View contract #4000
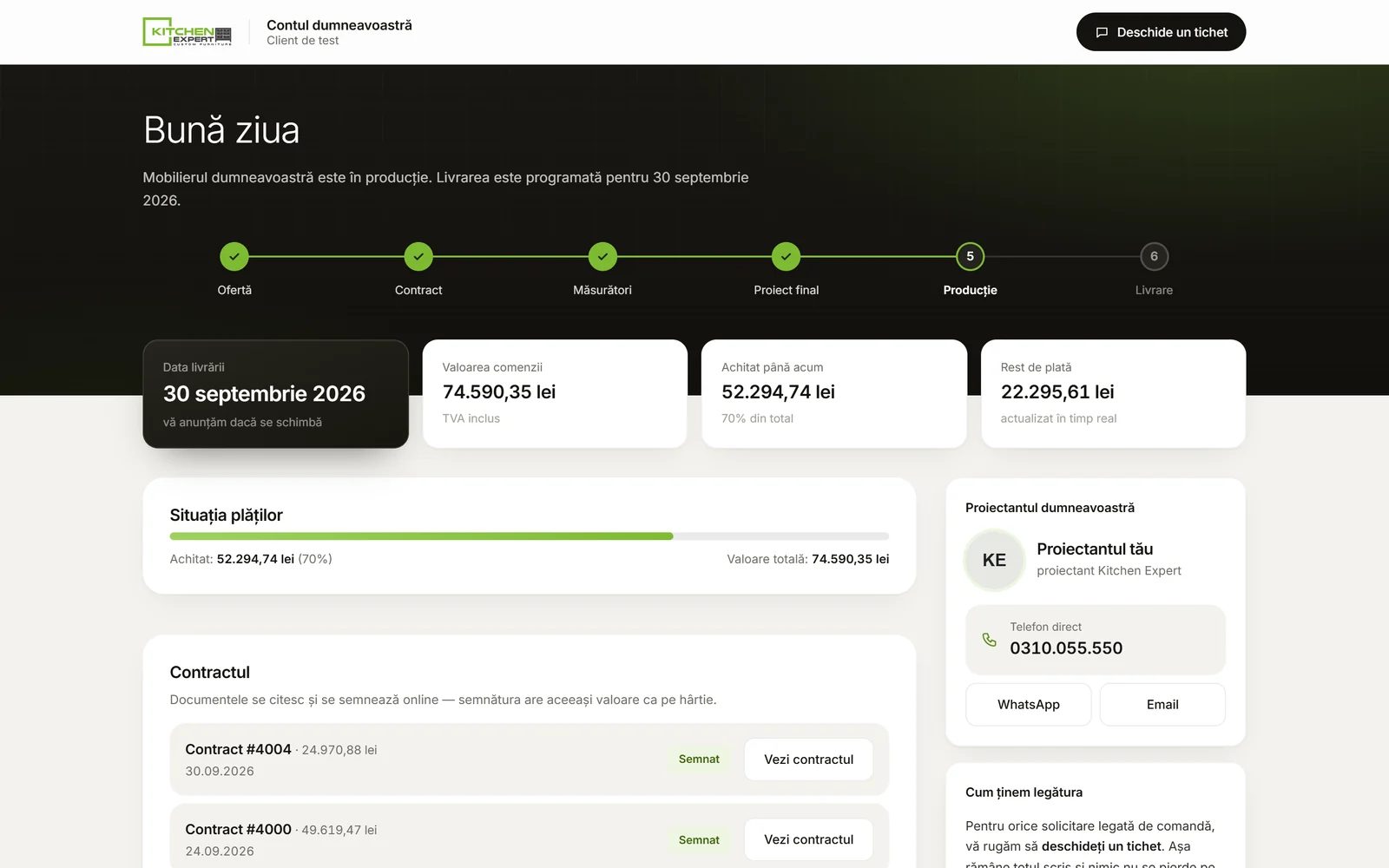Image resolution: width=1389 pixels, height=868 pixels. pos(808,839)
